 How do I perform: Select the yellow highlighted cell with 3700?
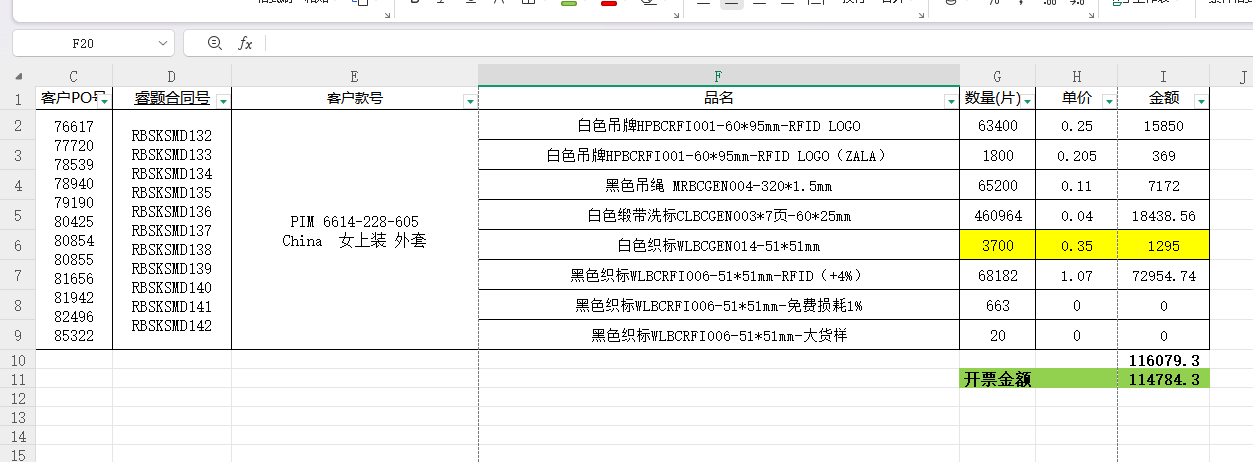[997, 245]
